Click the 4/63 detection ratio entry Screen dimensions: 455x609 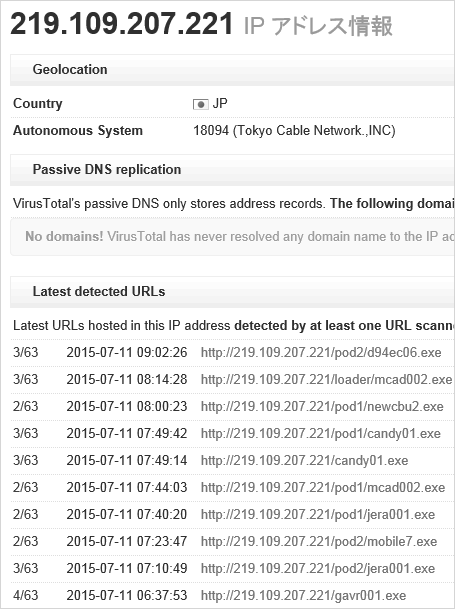tap(26, 595)
